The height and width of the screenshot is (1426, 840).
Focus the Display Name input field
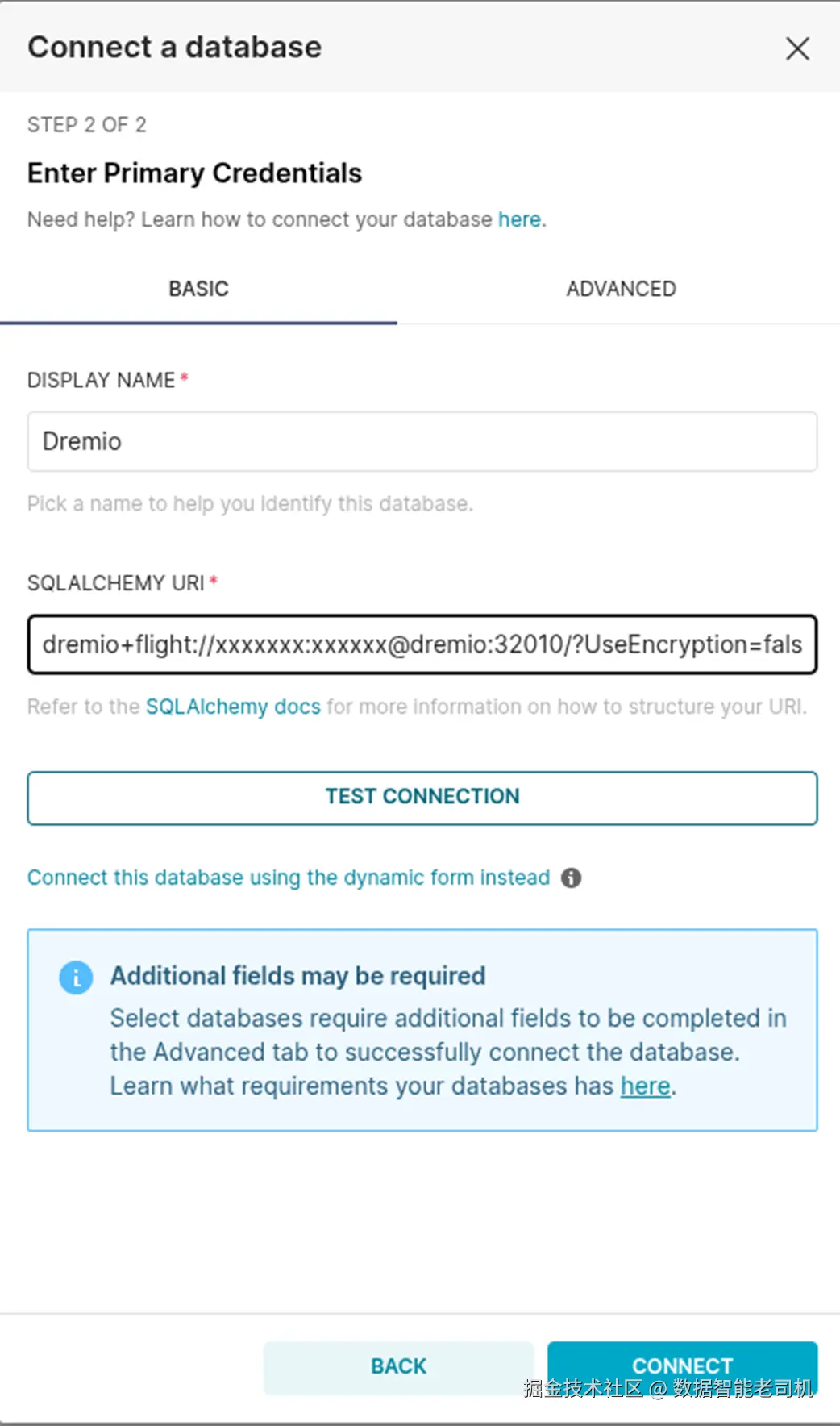pos(422,441)
